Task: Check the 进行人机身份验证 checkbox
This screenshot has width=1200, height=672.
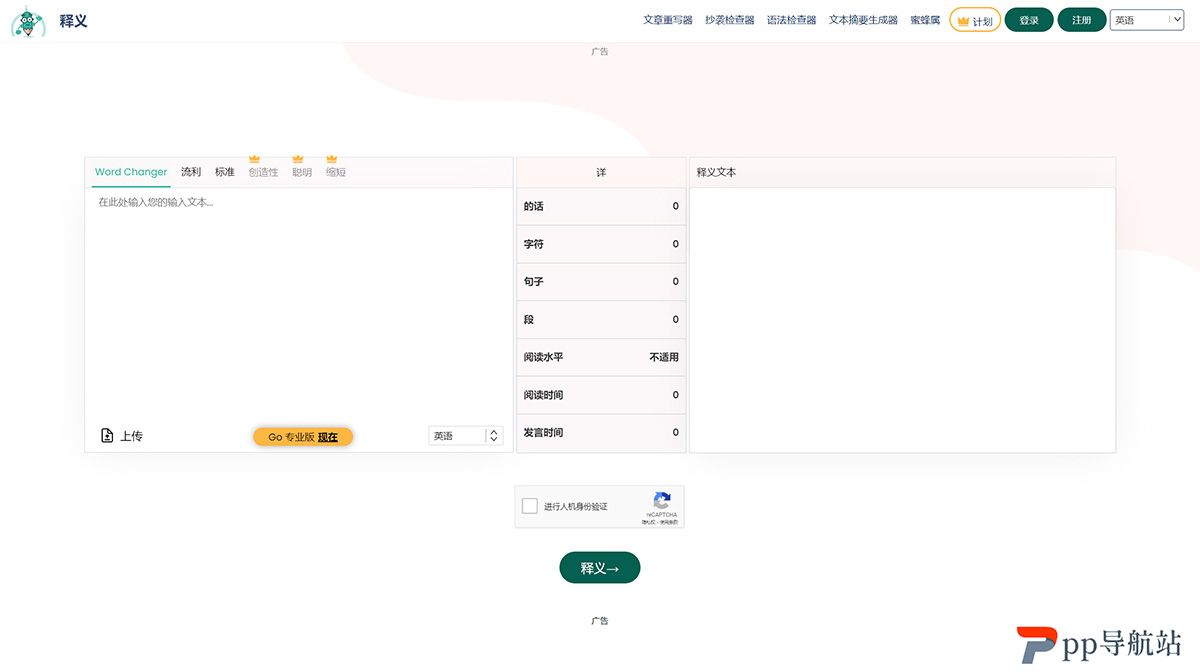Action: tap(530, 506)
